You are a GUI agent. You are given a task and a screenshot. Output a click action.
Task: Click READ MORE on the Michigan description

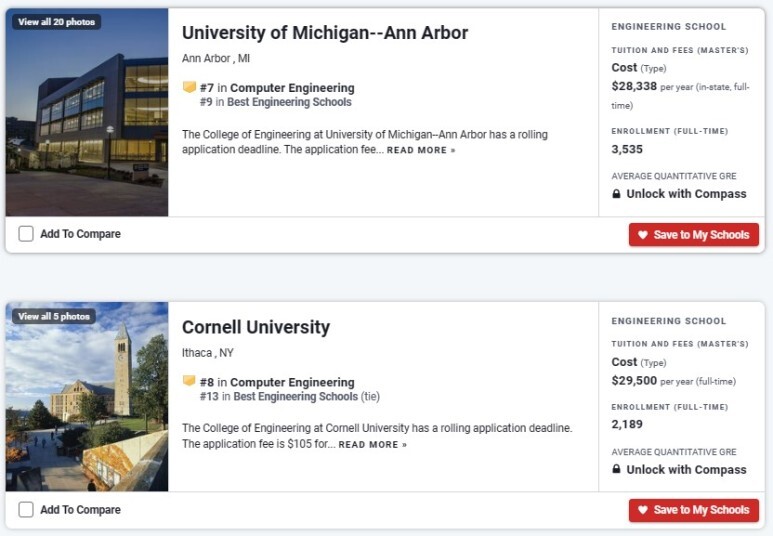(x=421, y=150)
